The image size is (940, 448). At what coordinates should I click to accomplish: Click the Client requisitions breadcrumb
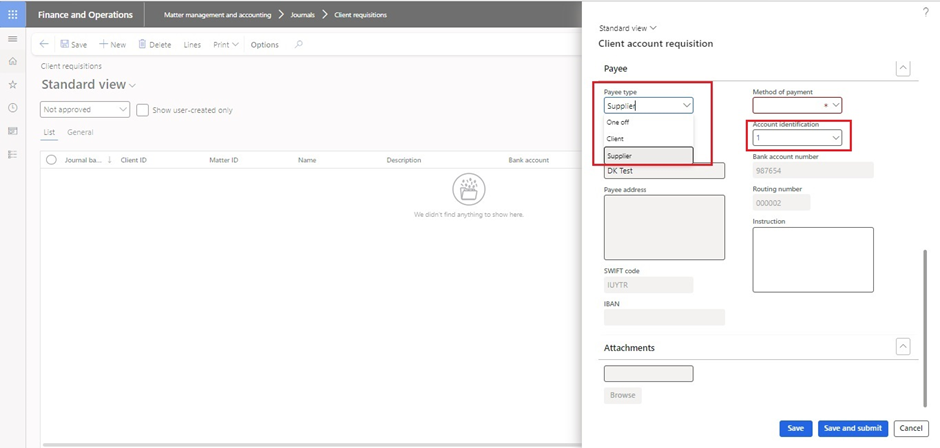coord(360,15)
